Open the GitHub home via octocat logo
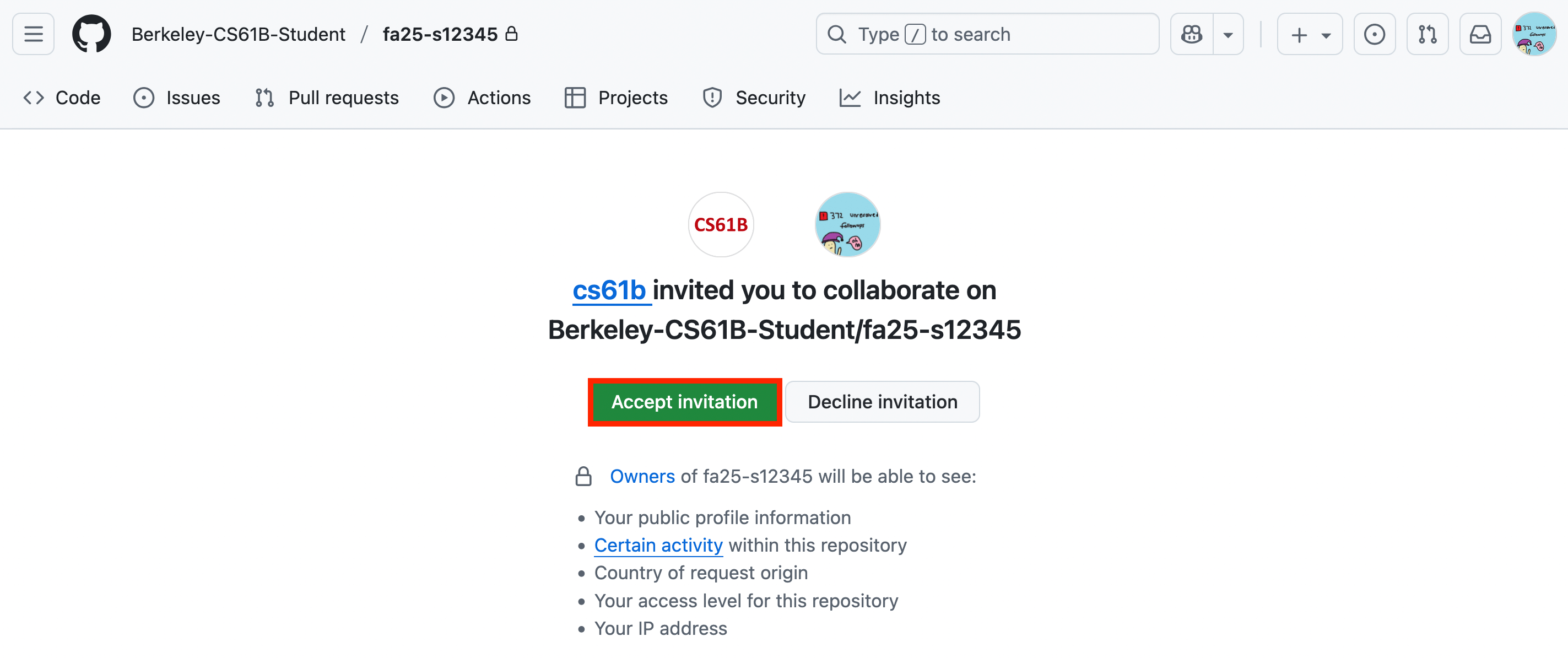This screenshot has width=1568, height=658. (x=91, y=34)
